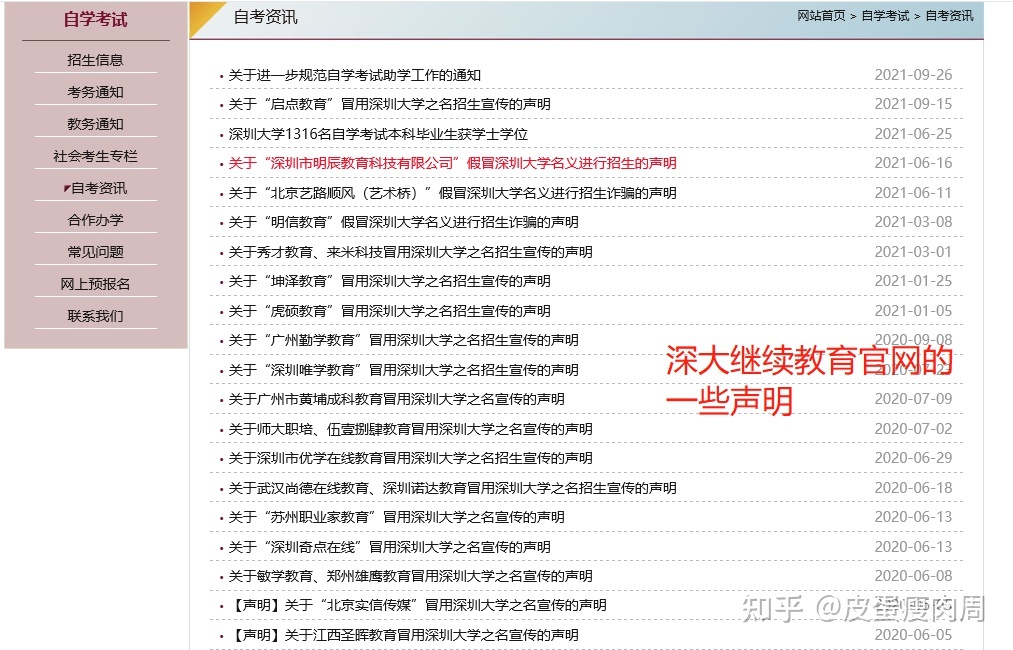The height and width of the screenshot is (650, 1013).
Task: Select 教务通知 in the sidebar
Action: point(95,124)
